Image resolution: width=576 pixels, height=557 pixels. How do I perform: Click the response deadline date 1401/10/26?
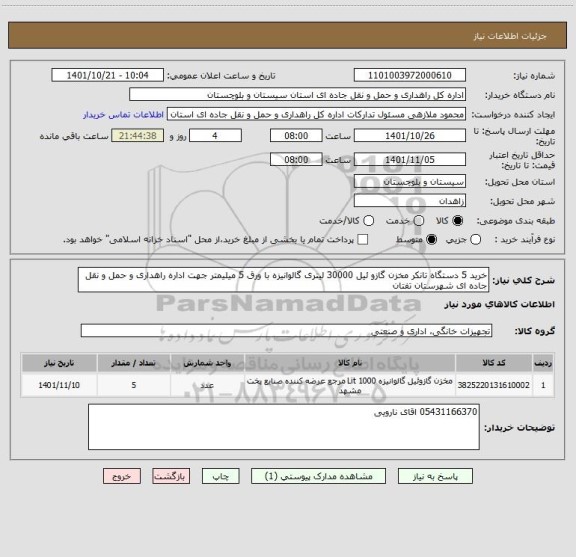click(x=410, y=136)
